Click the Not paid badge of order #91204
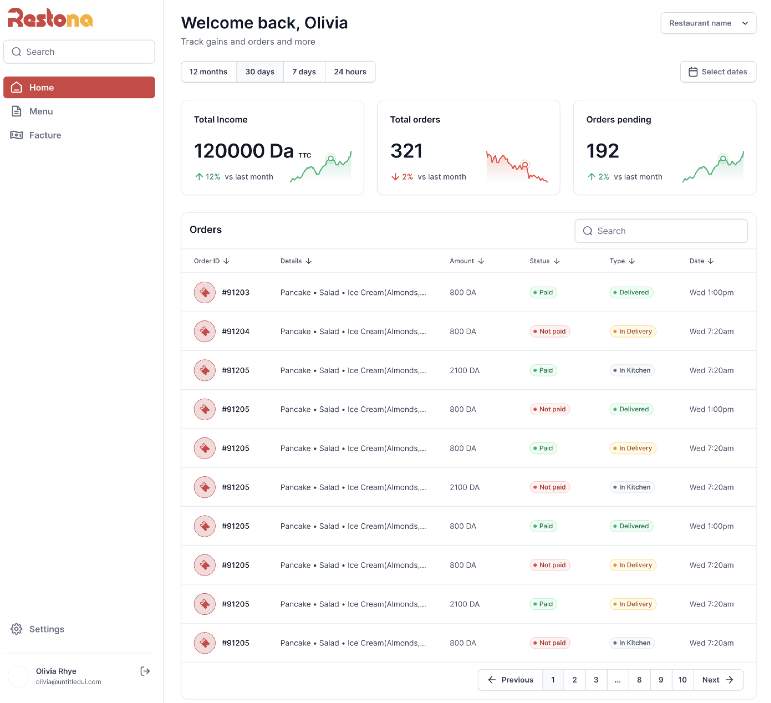 coord(549,331)
